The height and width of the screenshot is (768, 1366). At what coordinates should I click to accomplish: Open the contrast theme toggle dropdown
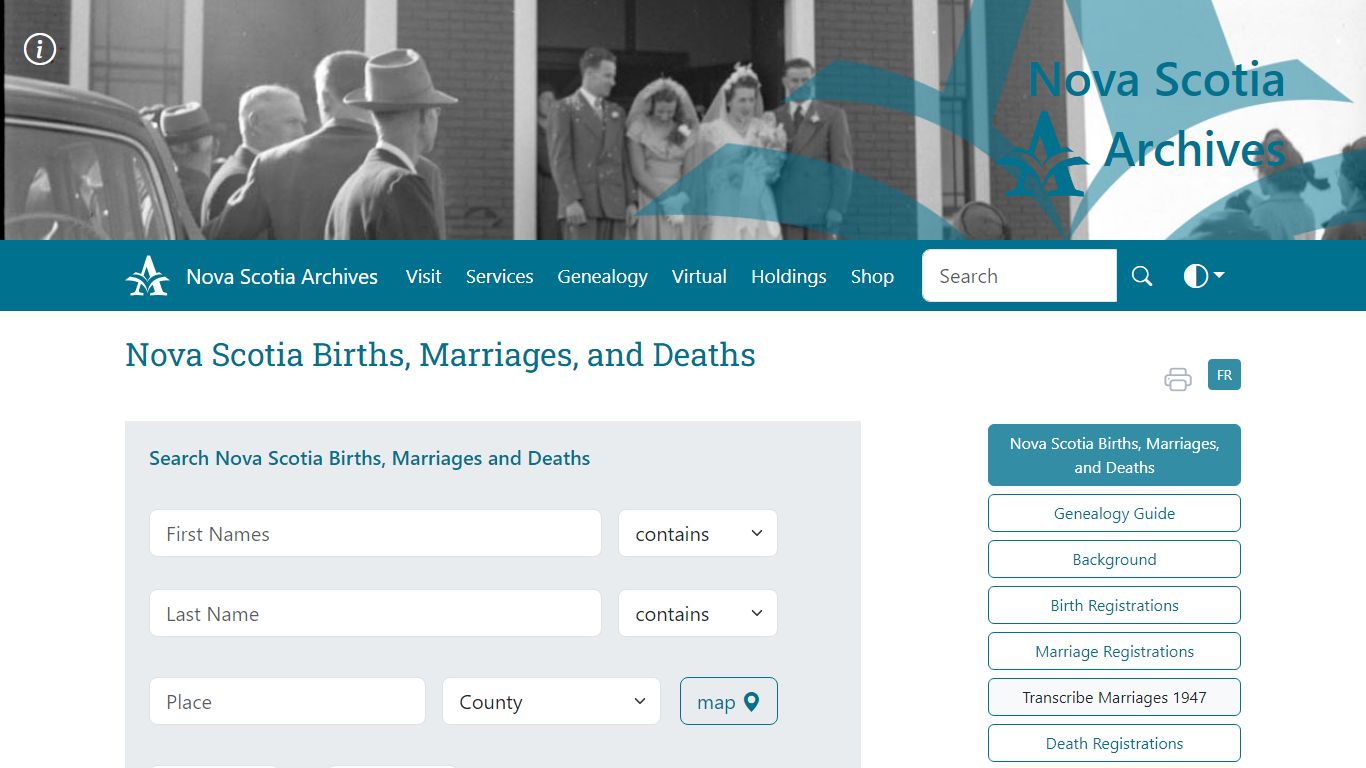(1204, 276)
